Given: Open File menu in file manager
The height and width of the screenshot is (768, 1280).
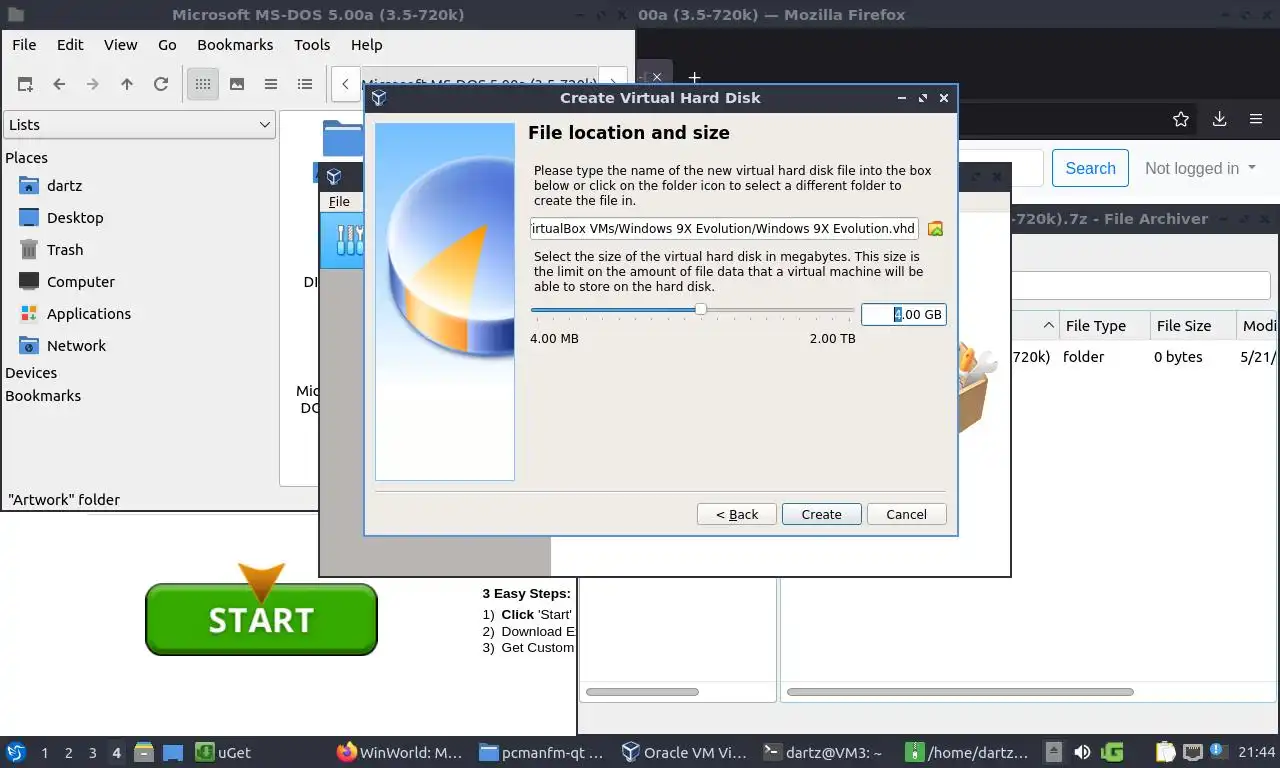Looking at the screenshot, I should [x=24, y=45].
